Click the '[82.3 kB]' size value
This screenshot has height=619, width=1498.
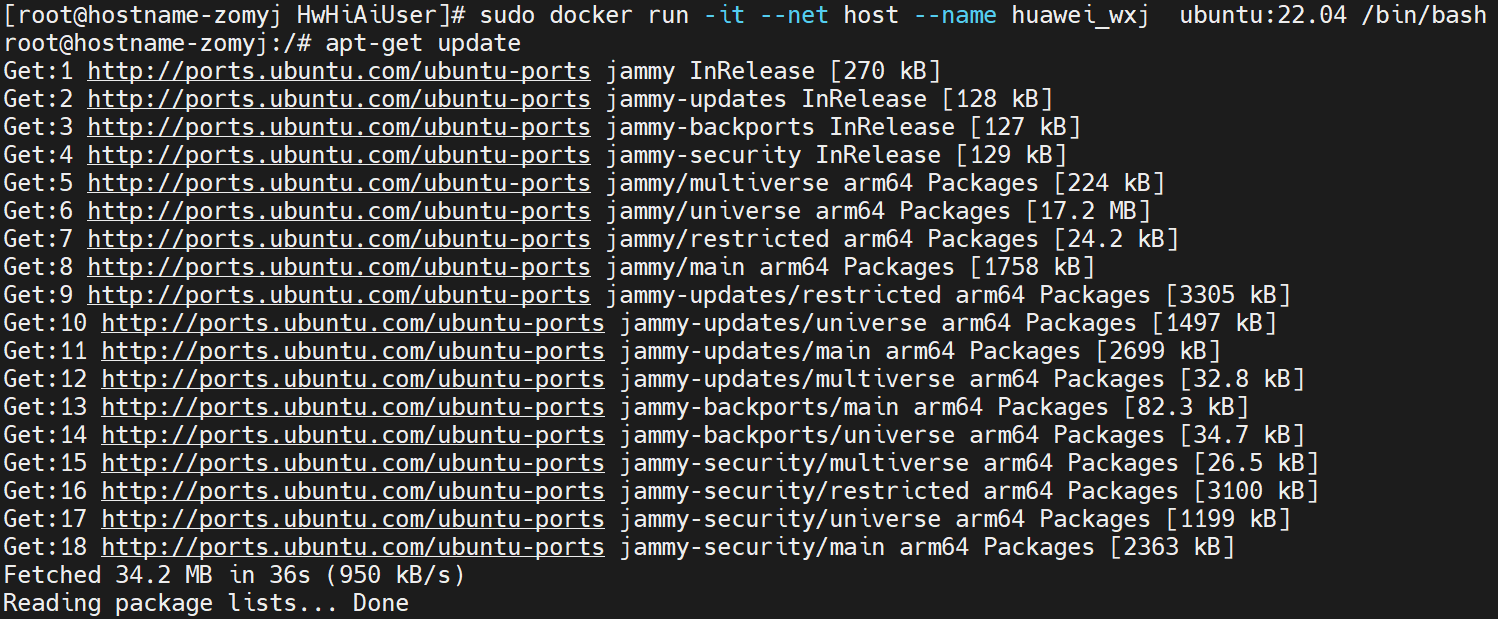(1186, 407)
